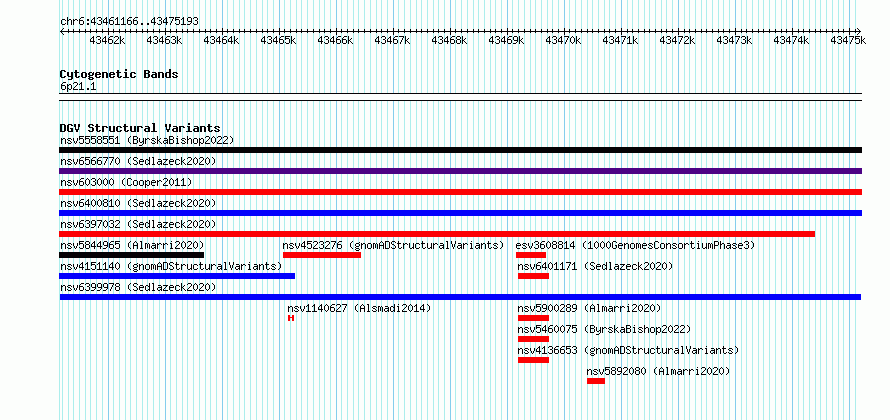Open the nsv603000 (Cooper2011) label

point(126,182)
